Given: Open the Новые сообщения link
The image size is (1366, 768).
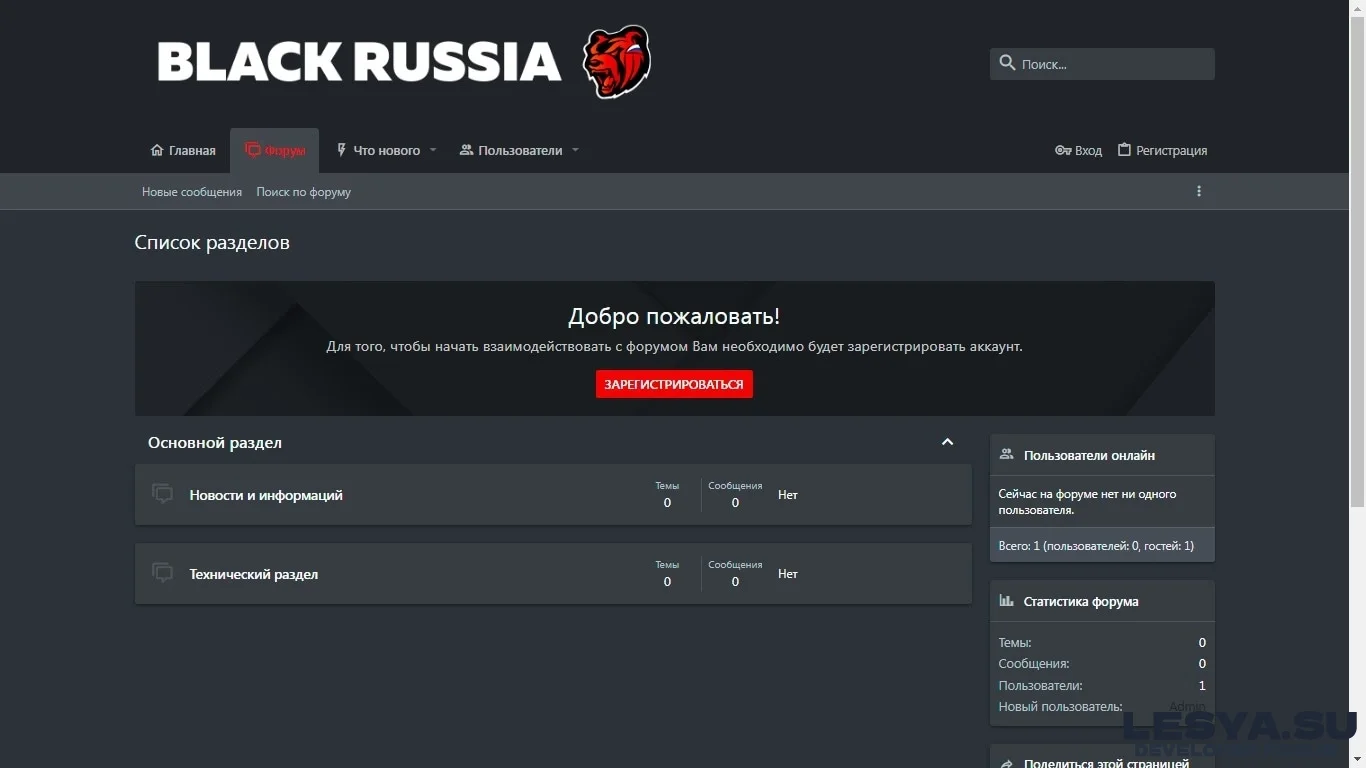Looking at the screenshot, I should tap(191, 191).
